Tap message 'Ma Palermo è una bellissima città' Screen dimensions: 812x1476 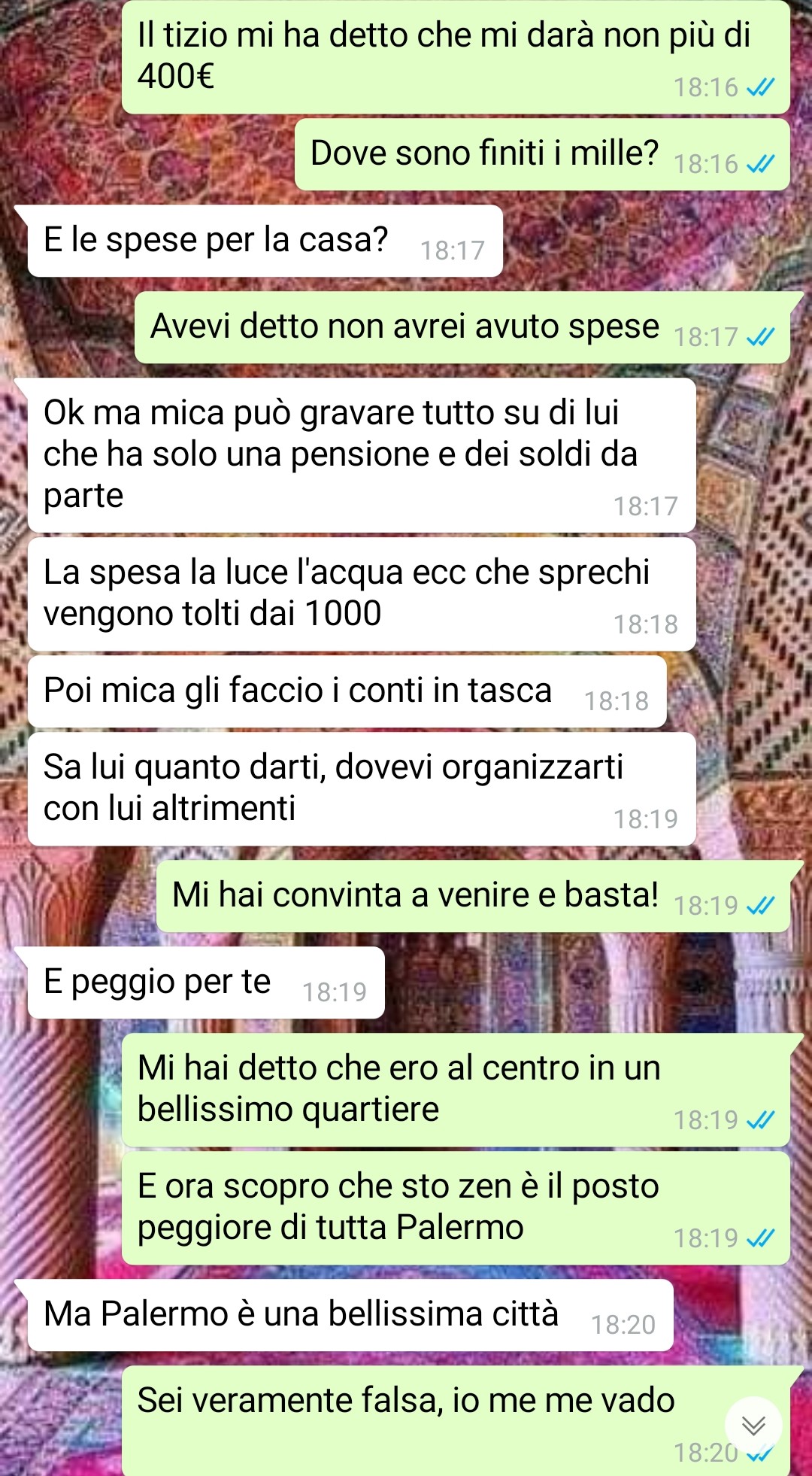point(350,1315)
